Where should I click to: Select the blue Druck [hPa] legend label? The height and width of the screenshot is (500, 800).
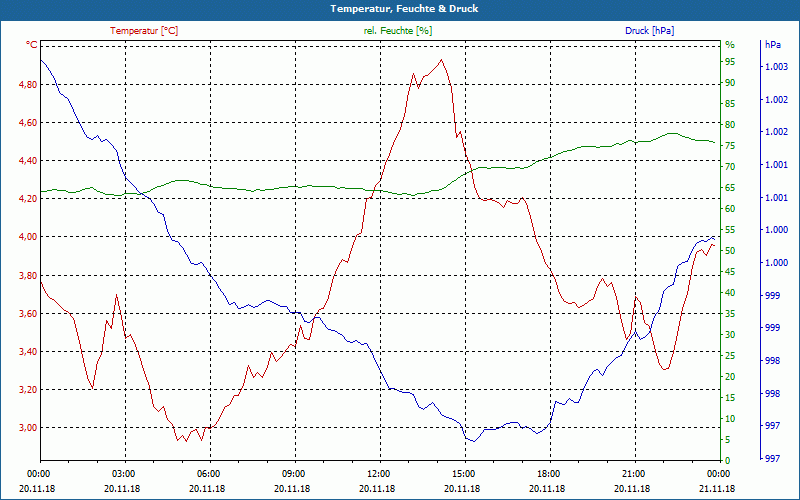[649, 31]
